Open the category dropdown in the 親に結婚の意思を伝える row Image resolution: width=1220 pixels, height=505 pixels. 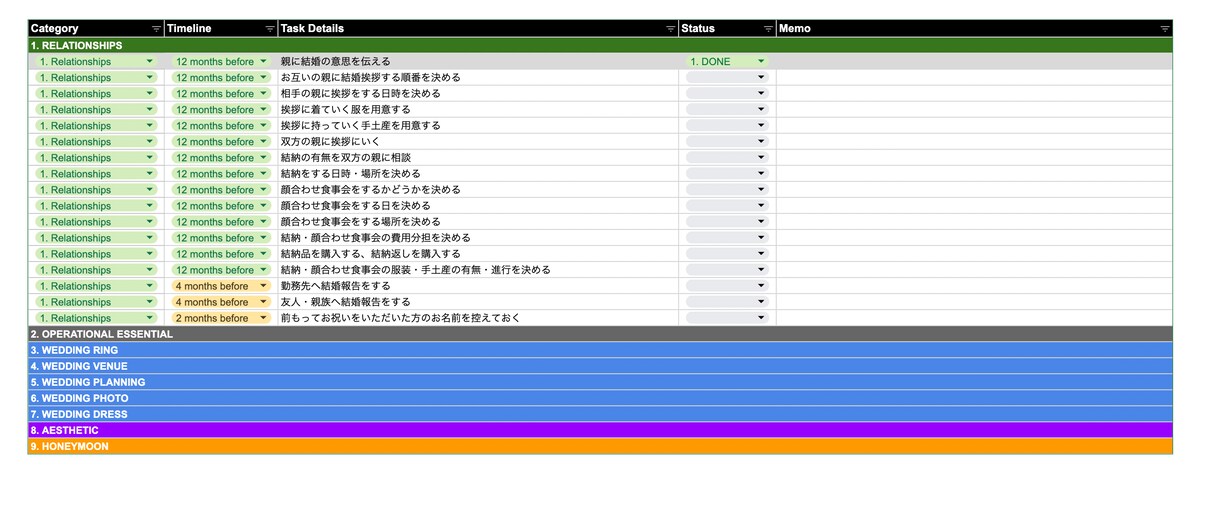(x=96, y=61)
